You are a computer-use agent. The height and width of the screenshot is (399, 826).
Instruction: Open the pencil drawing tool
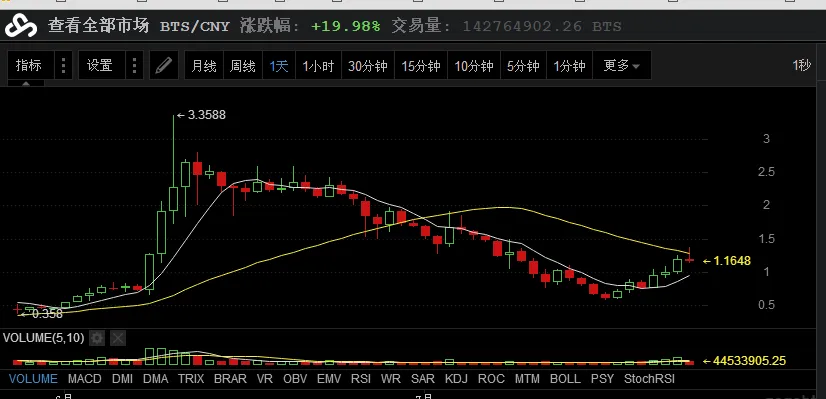click(164, 65)
